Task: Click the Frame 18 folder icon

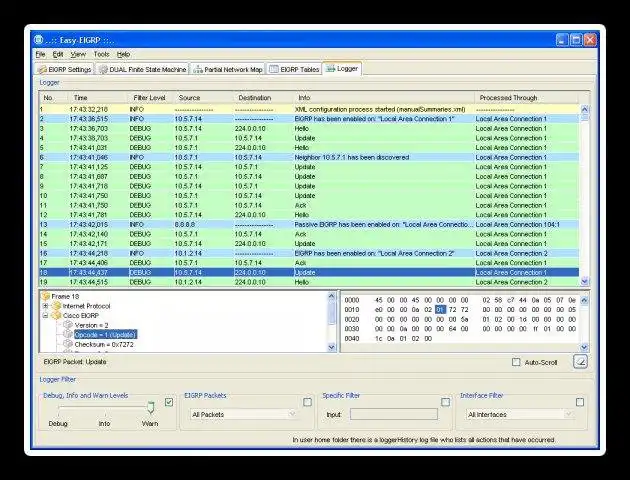Action: coord(46,296)
